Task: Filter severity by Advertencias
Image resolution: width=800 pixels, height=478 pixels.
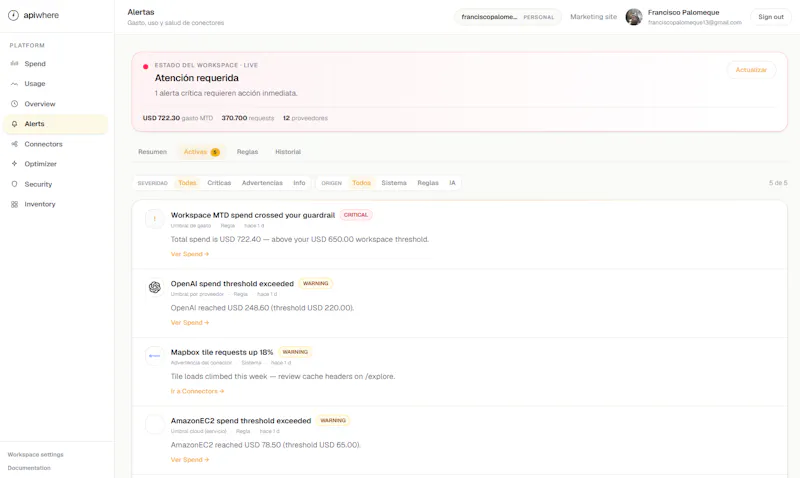Action: click(262, 183)
